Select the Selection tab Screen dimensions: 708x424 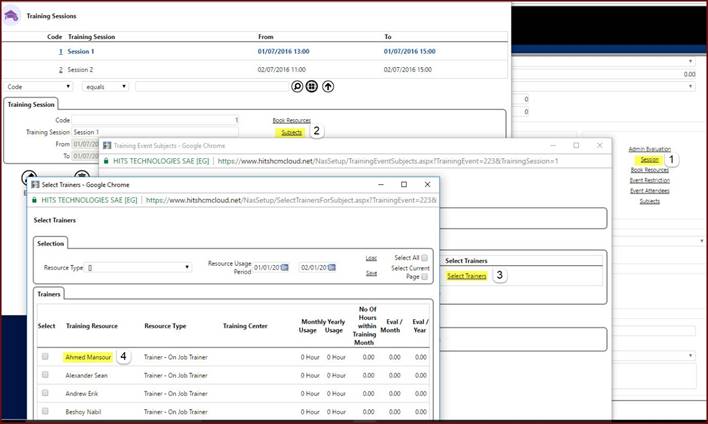pyautogui.click(x=51, y=243)
